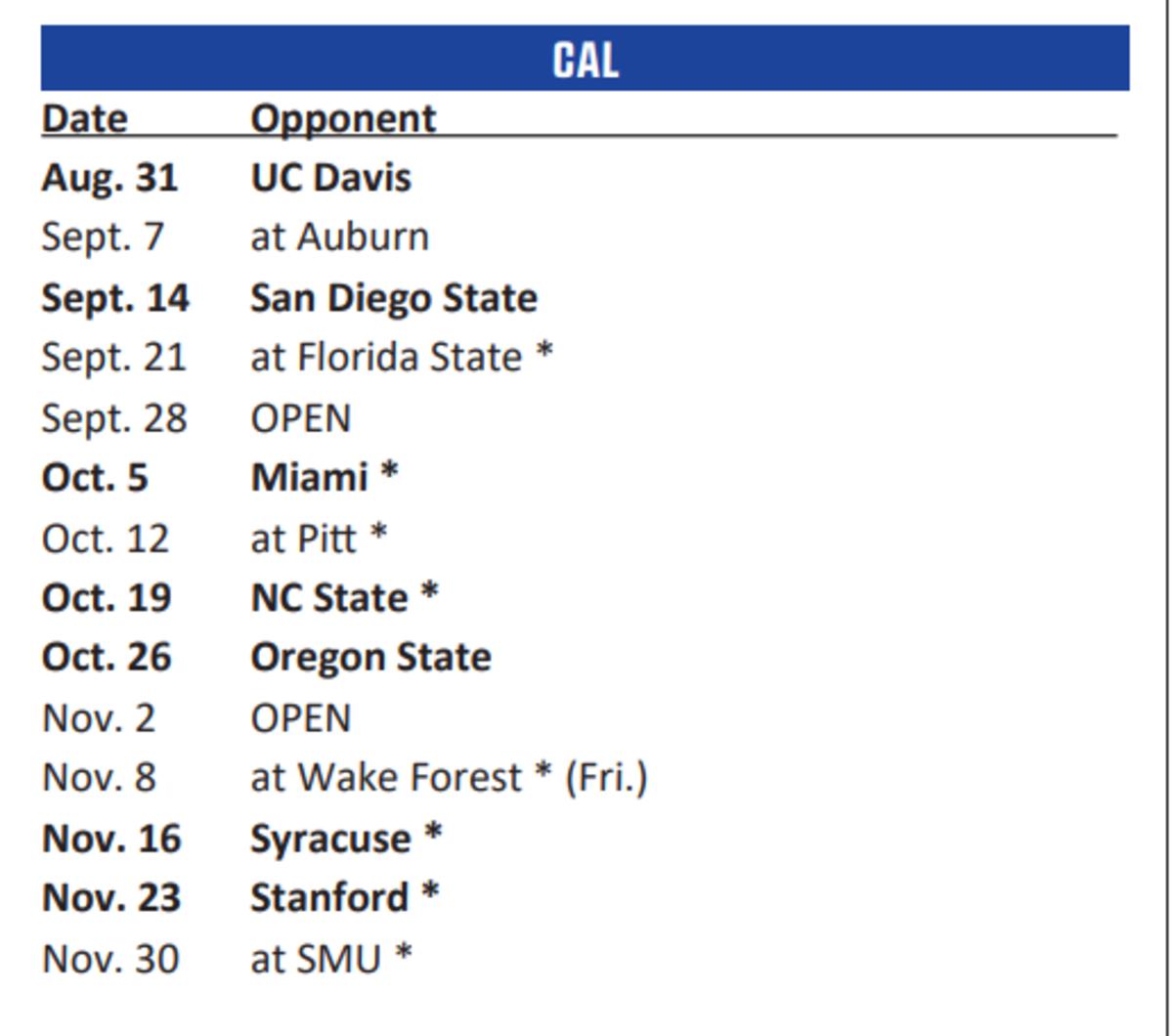Click OPEN next to Nov. 2
1173x1036 pixels.
pos(300,718)
